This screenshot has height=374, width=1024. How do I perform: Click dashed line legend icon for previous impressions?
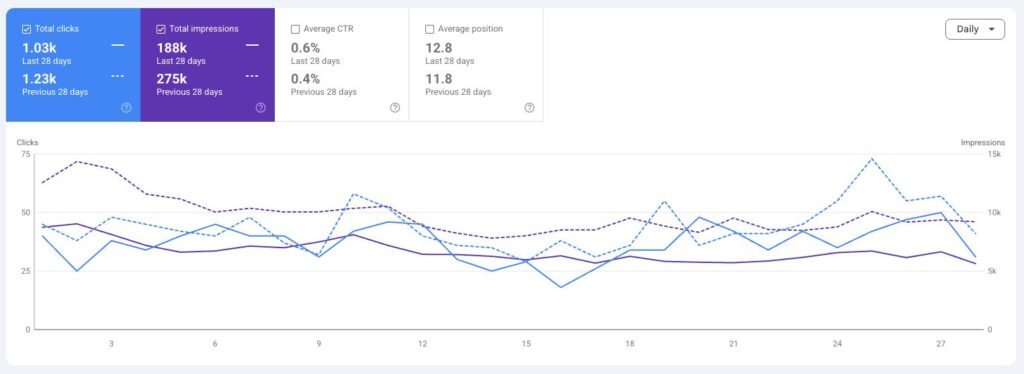click(x=252, y=76)
